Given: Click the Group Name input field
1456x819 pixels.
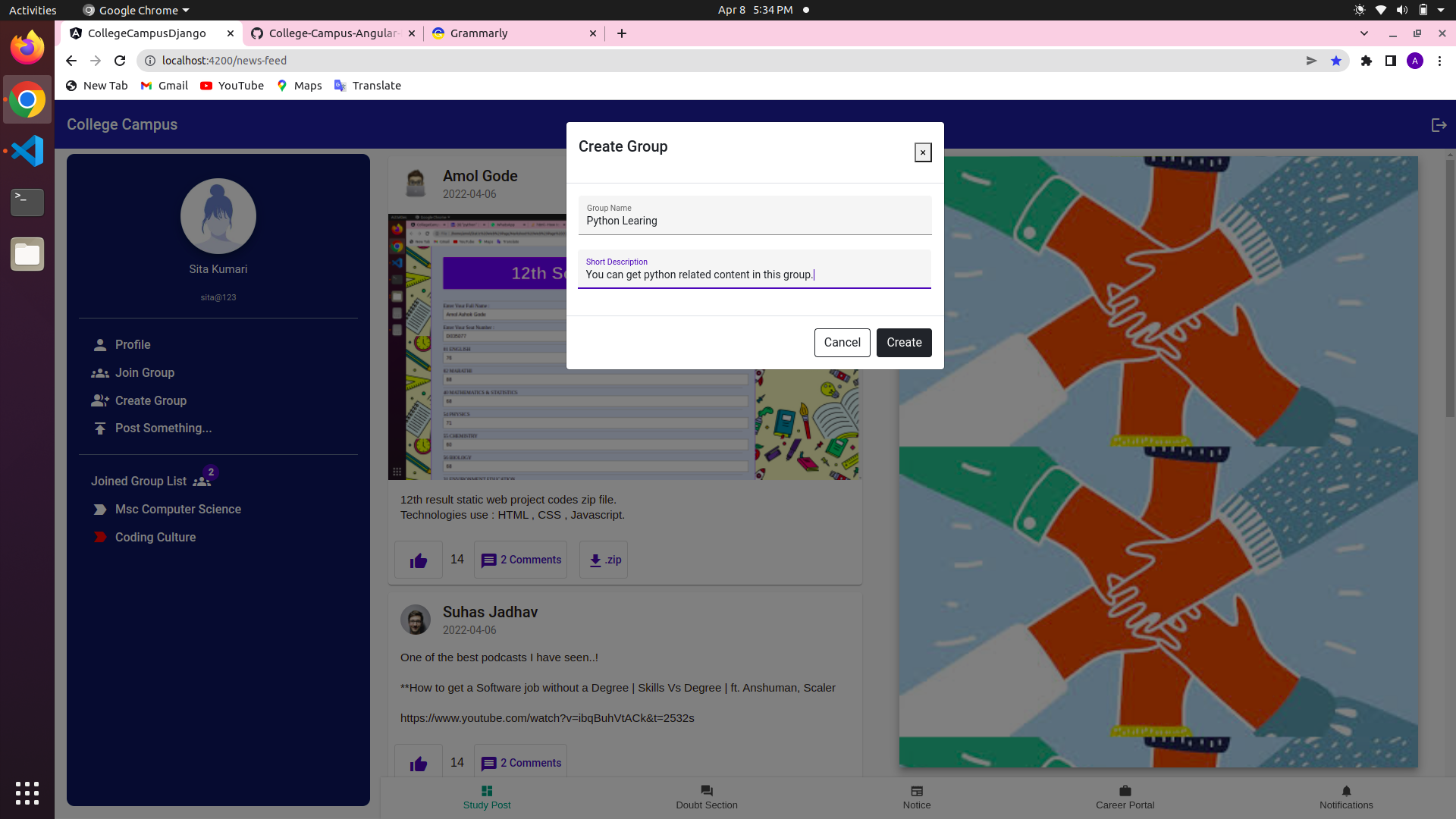Looking at the screenshot, I should [754, 221].
